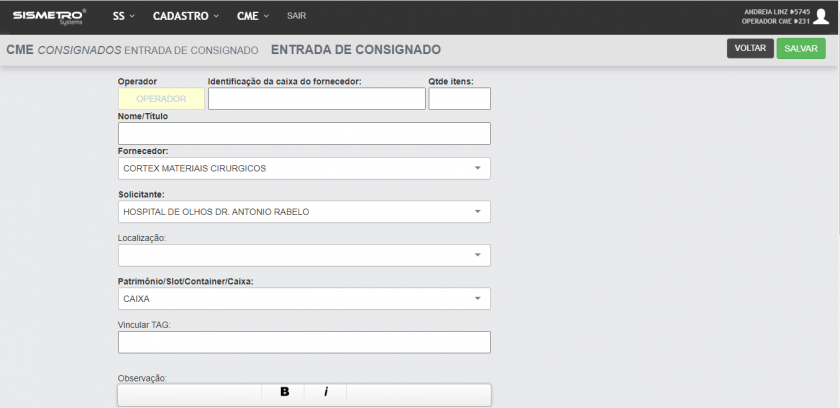
Task: Expand the Localização dropdown
Action: point(304,255)
